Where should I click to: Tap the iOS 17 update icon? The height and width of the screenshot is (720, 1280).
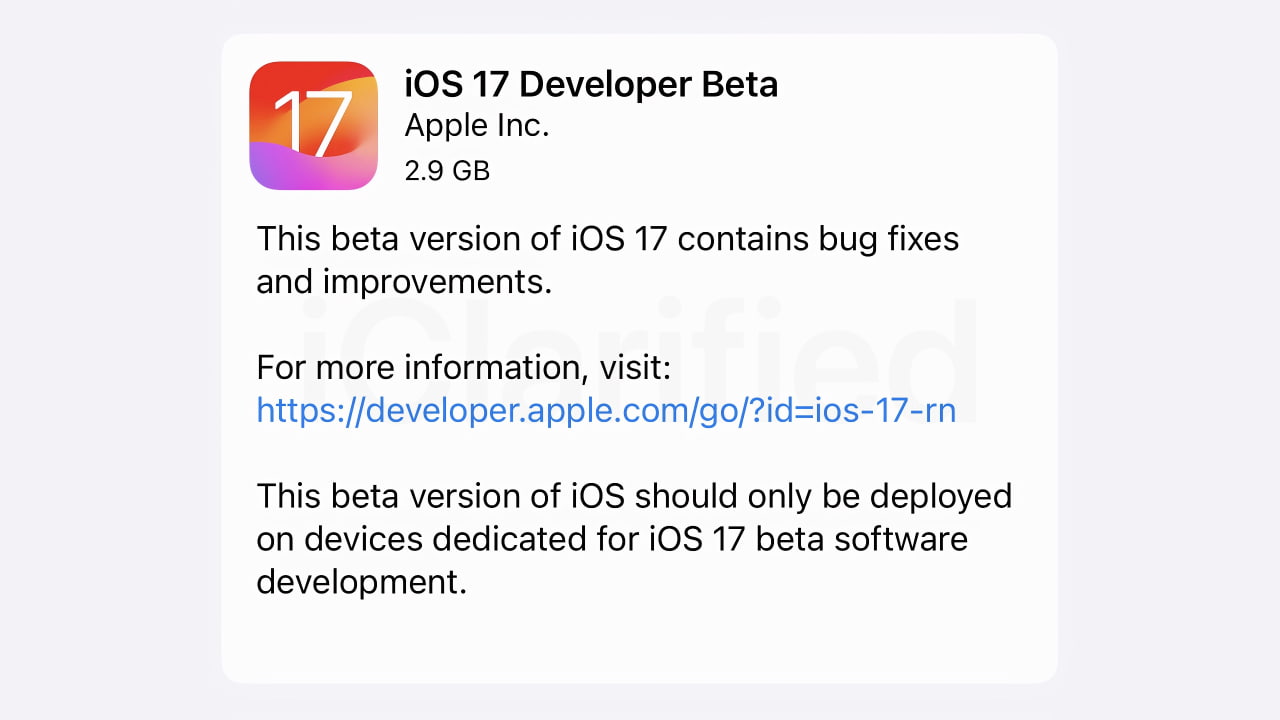coord(313,126)
